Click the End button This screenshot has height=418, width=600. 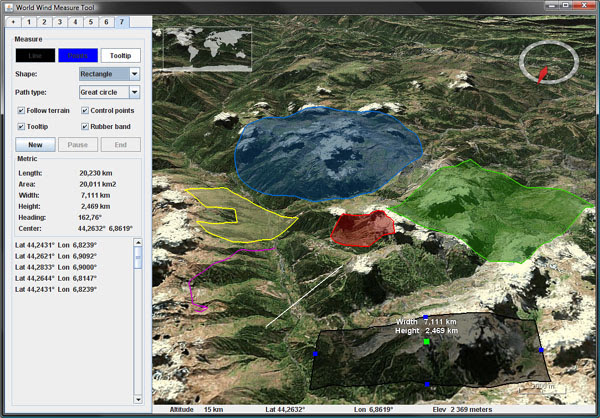point(121,145)
